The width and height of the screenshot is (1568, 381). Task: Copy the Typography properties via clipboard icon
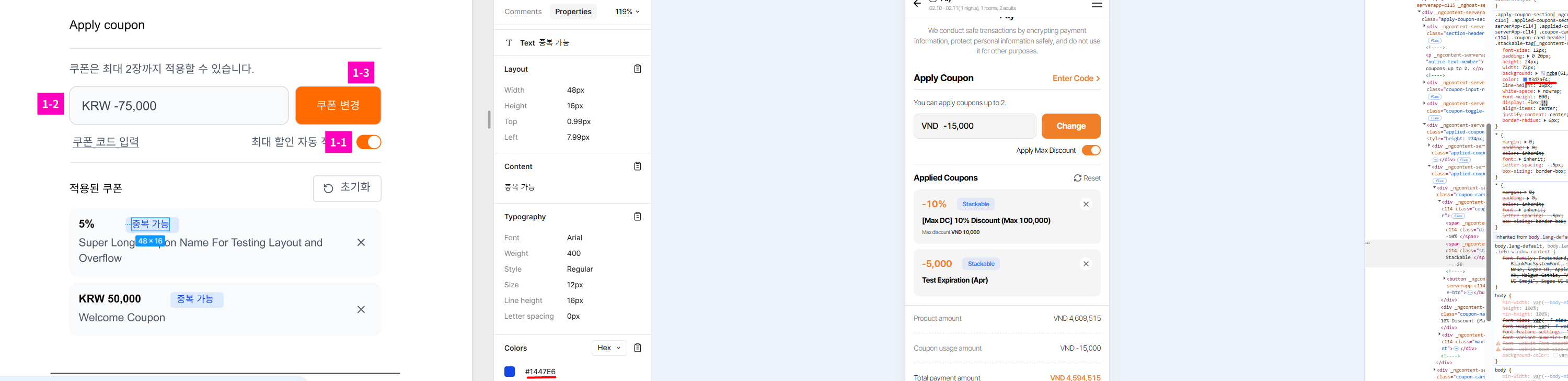637,217
